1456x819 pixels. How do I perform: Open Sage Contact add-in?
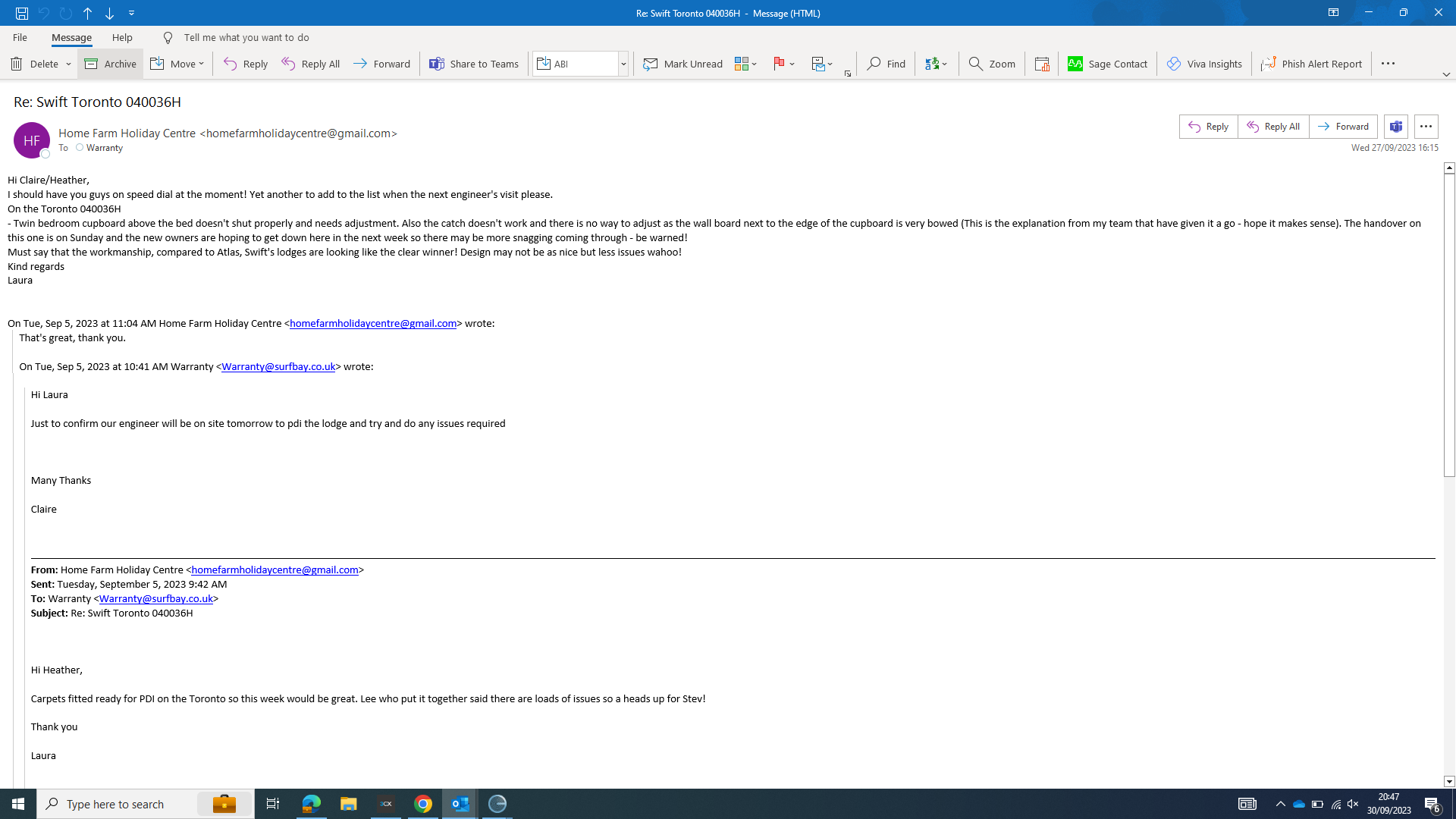[x=1107, y=64]
